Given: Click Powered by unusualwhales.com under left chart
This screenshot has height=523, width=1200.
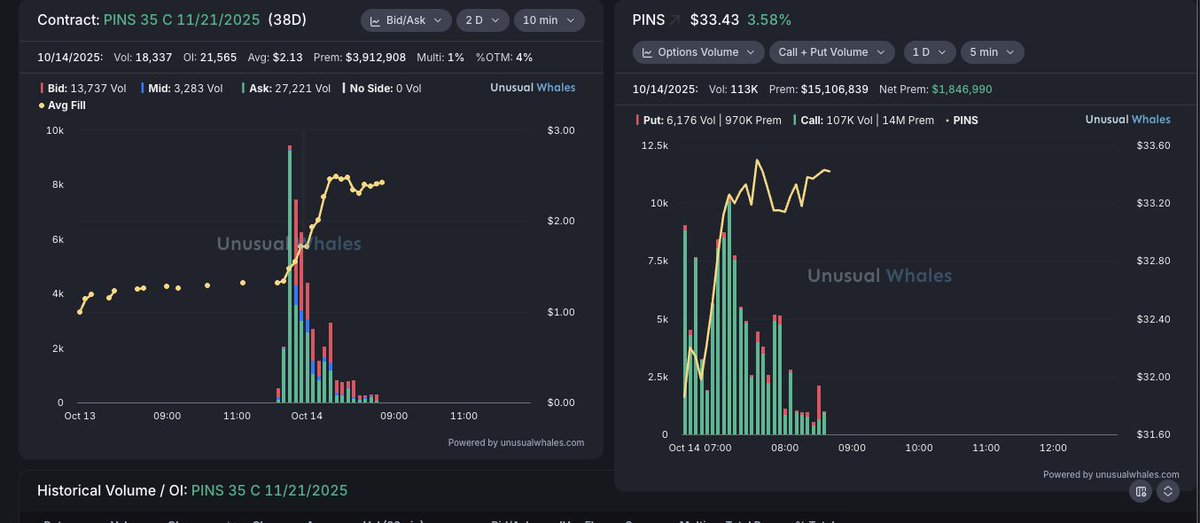Looking at the screenshot, I should (515, 442).
